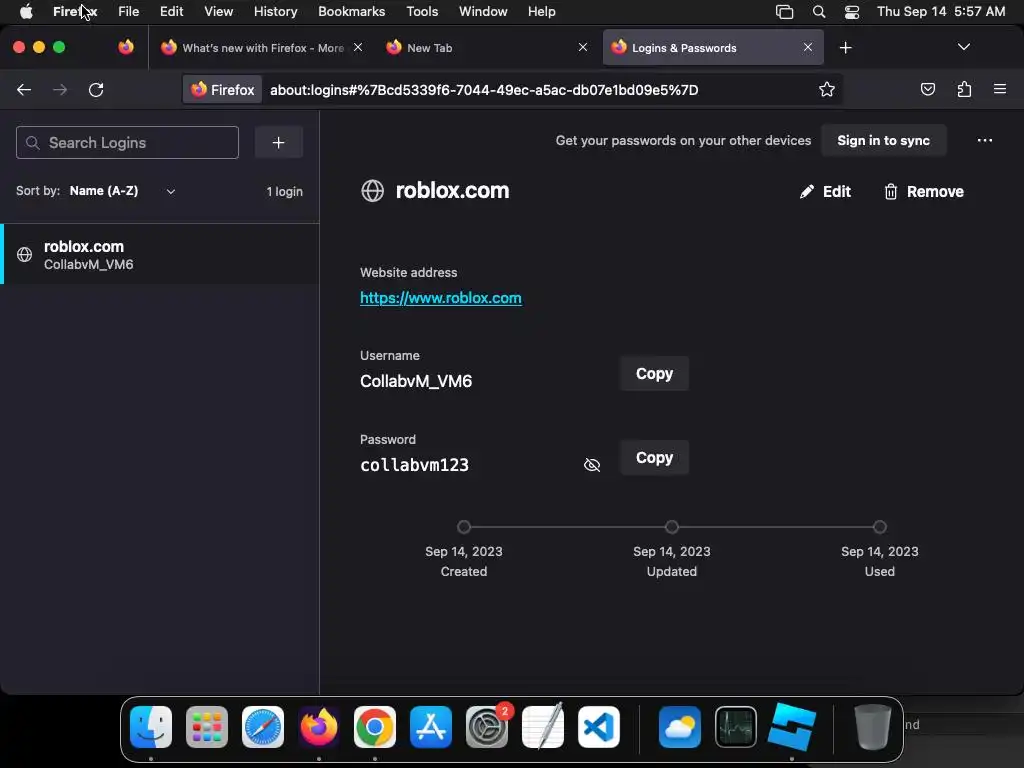Click the roblox.com page heading

(x=452, y=191)
